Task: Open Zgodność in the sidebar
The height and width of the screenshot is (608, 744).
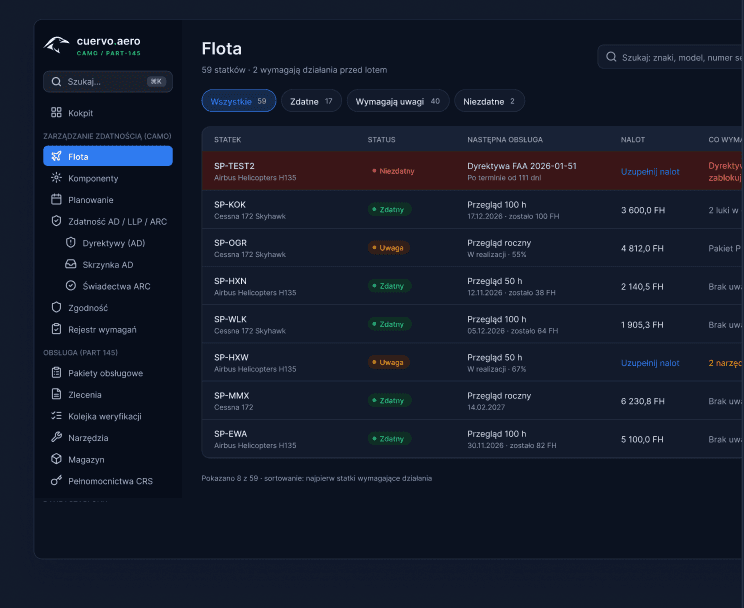Action: [108, 308]
